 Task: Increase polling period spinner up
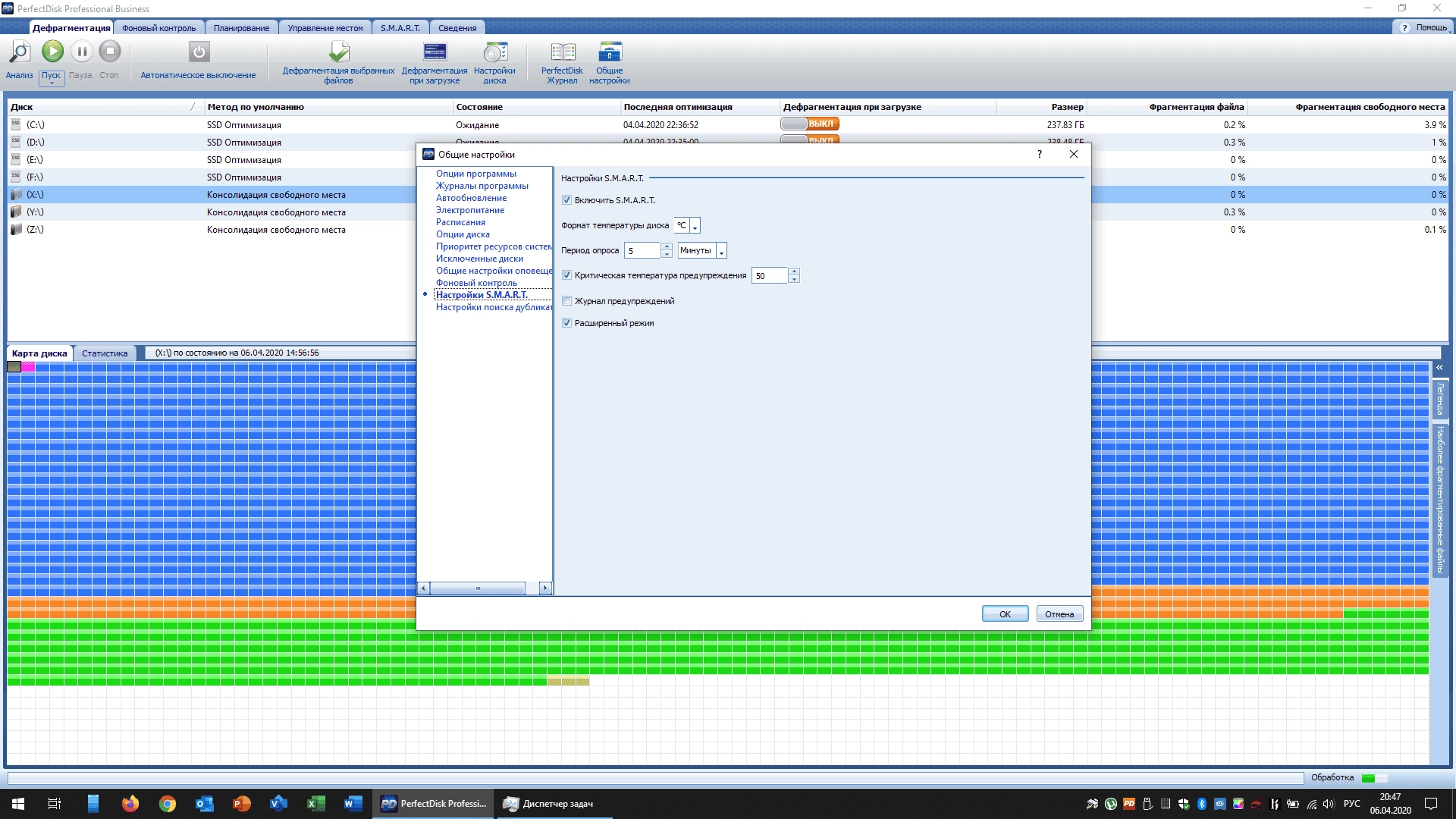[x=667, y=246]
